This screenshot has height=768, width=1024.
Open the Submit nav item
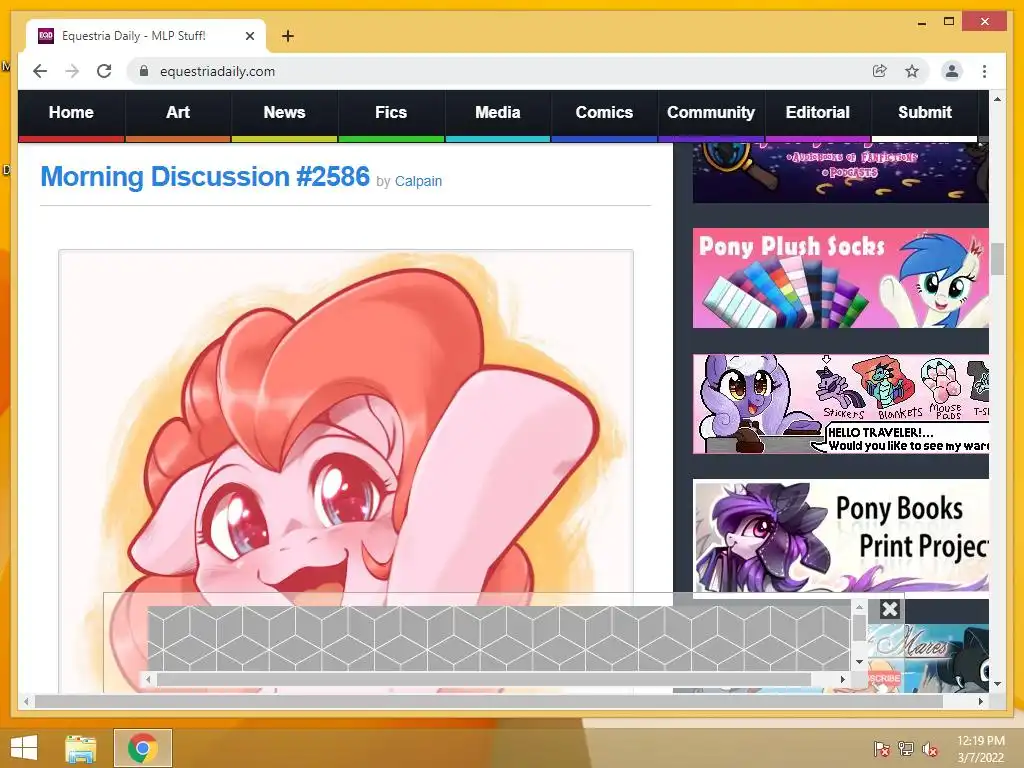[x=924, y=113]
